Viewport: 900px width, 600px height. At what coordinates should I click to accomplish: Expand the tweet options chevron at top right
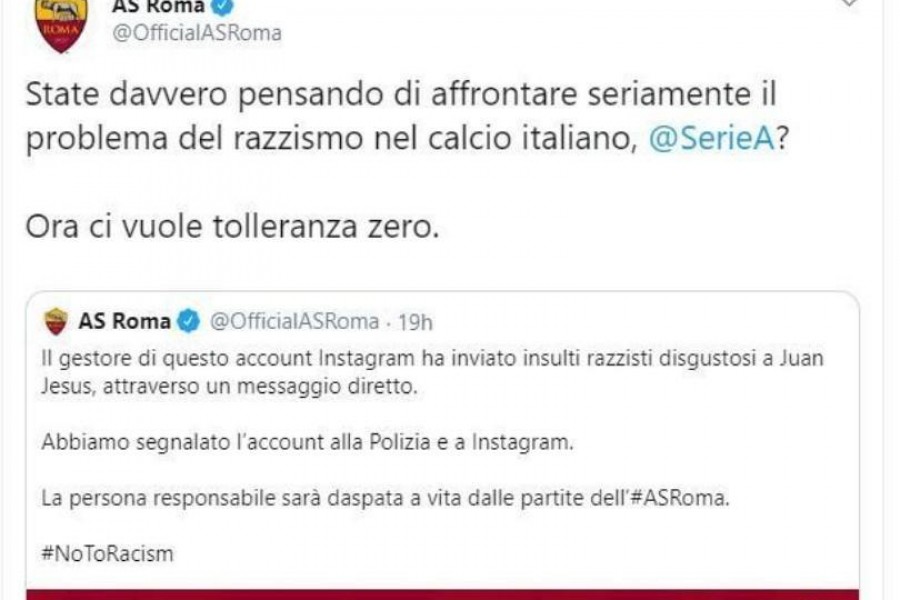(849, 3)
